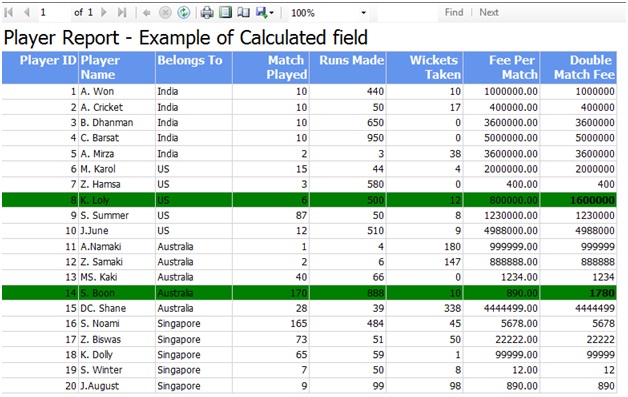Viewport: 628px width, 397px height.
Task: Refresh the report
Action: point(183,13)
